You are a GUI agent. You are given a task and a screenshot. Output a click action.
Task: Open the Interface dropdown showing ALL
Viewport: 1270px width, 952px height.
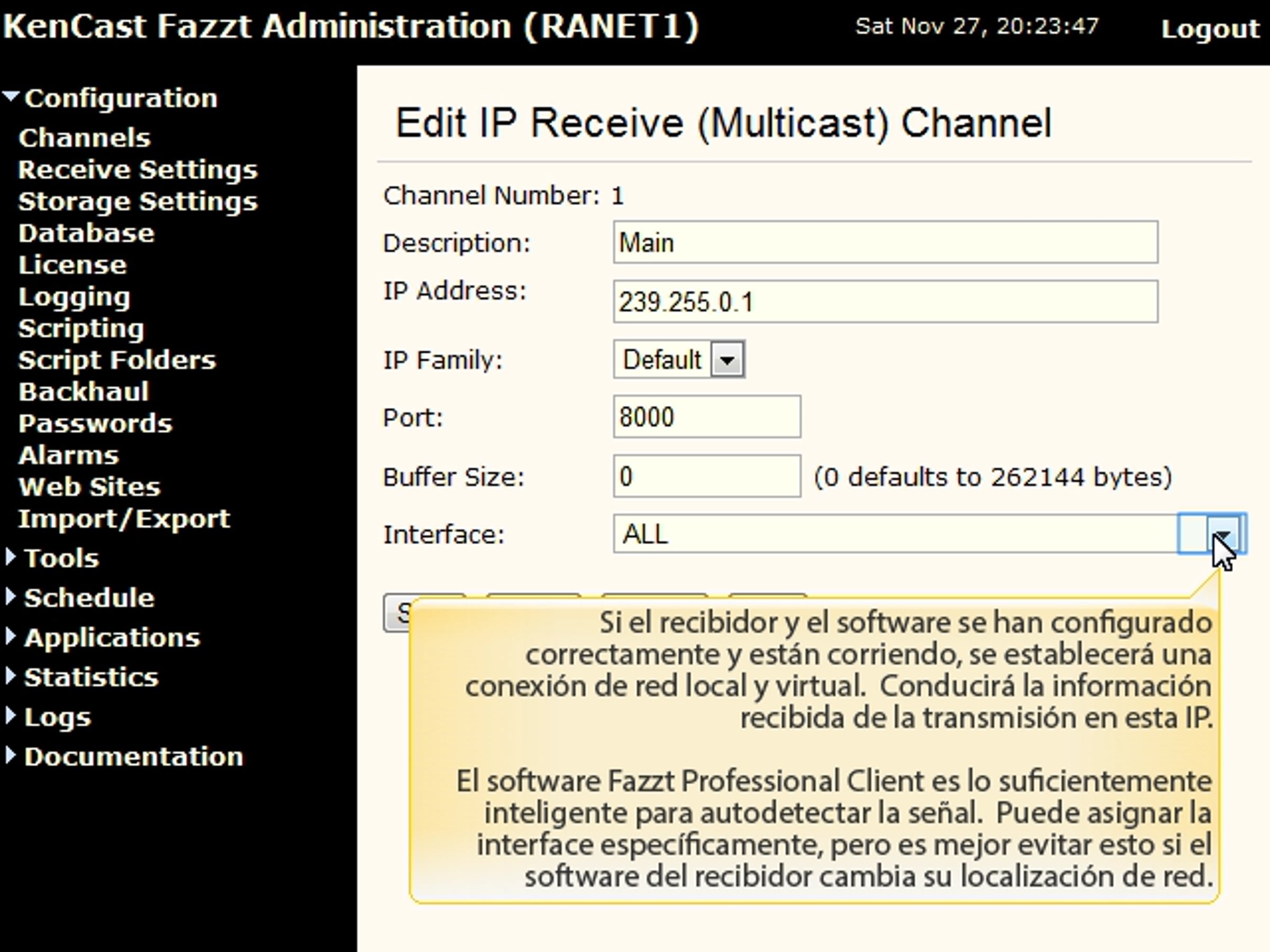click(930, 534)
